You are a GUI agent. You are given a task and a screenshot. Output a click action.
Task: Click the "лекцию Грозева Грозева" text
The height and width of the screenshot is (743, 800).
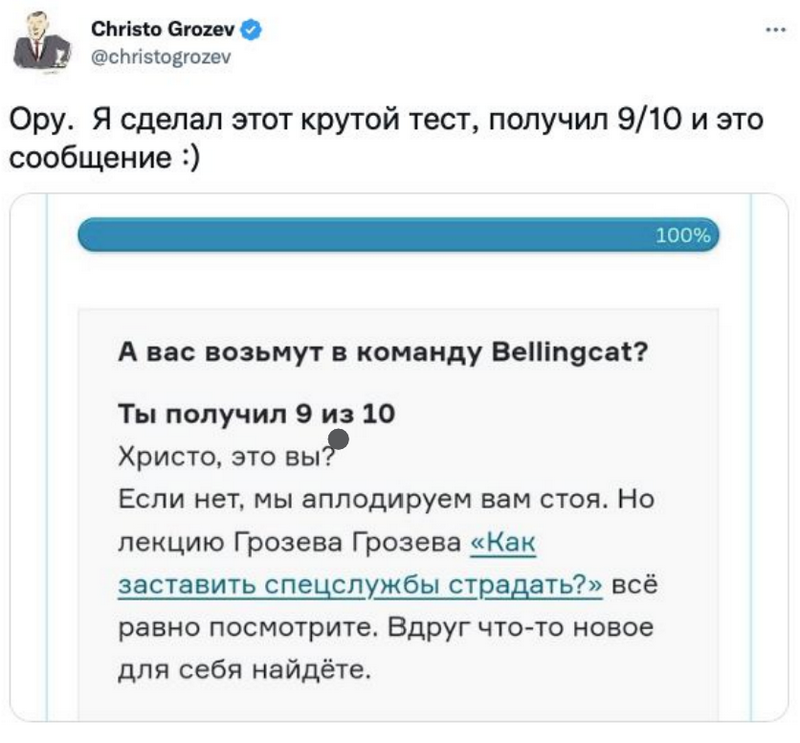[288, 543]
